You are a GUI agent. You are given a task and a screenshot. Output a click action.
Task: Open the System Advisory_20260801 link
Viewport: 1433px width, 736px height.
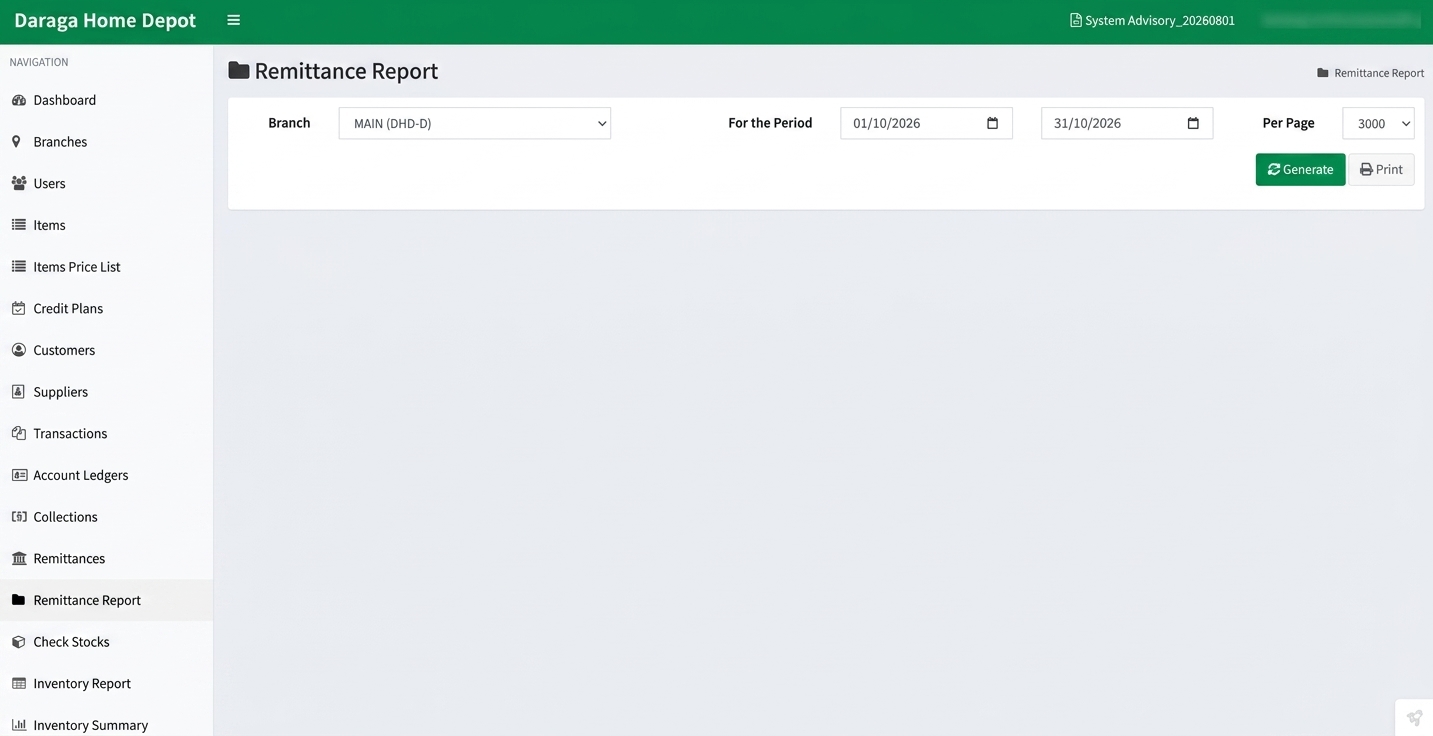pos(1152,20)
